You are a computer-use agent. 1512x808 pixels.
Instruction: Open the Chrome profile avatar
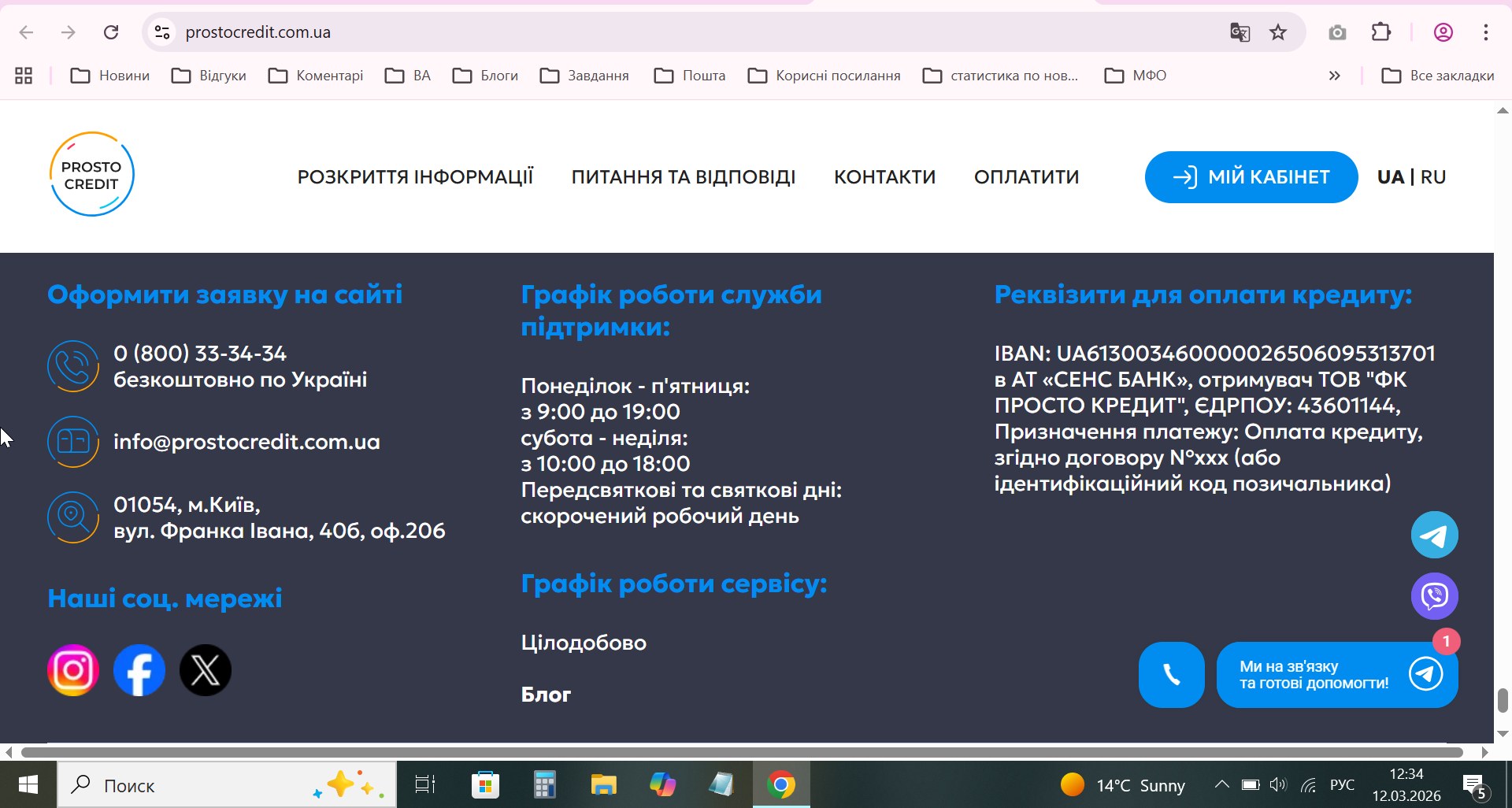point(1443,32)
